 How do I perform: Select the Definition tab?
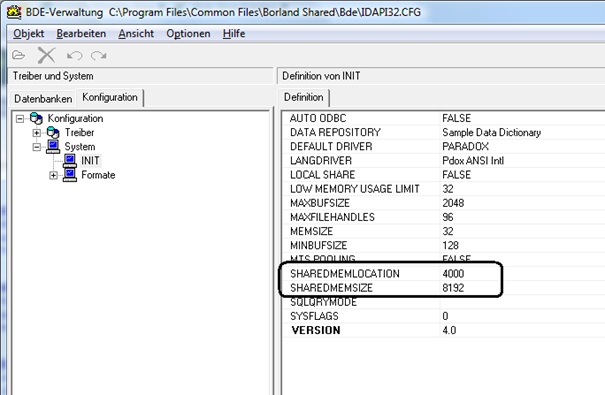pos(304,98)
